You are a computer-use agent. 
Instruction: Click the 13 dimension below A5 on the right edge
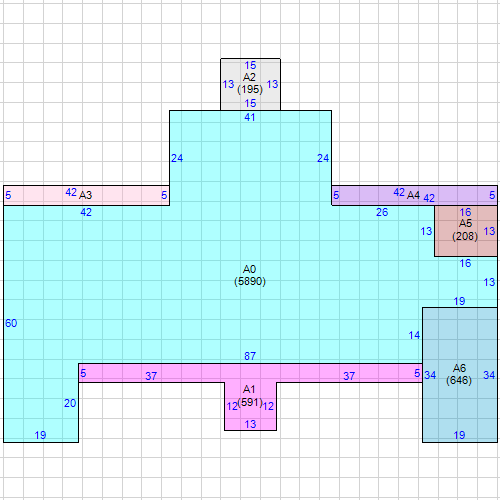coord(489,282)
